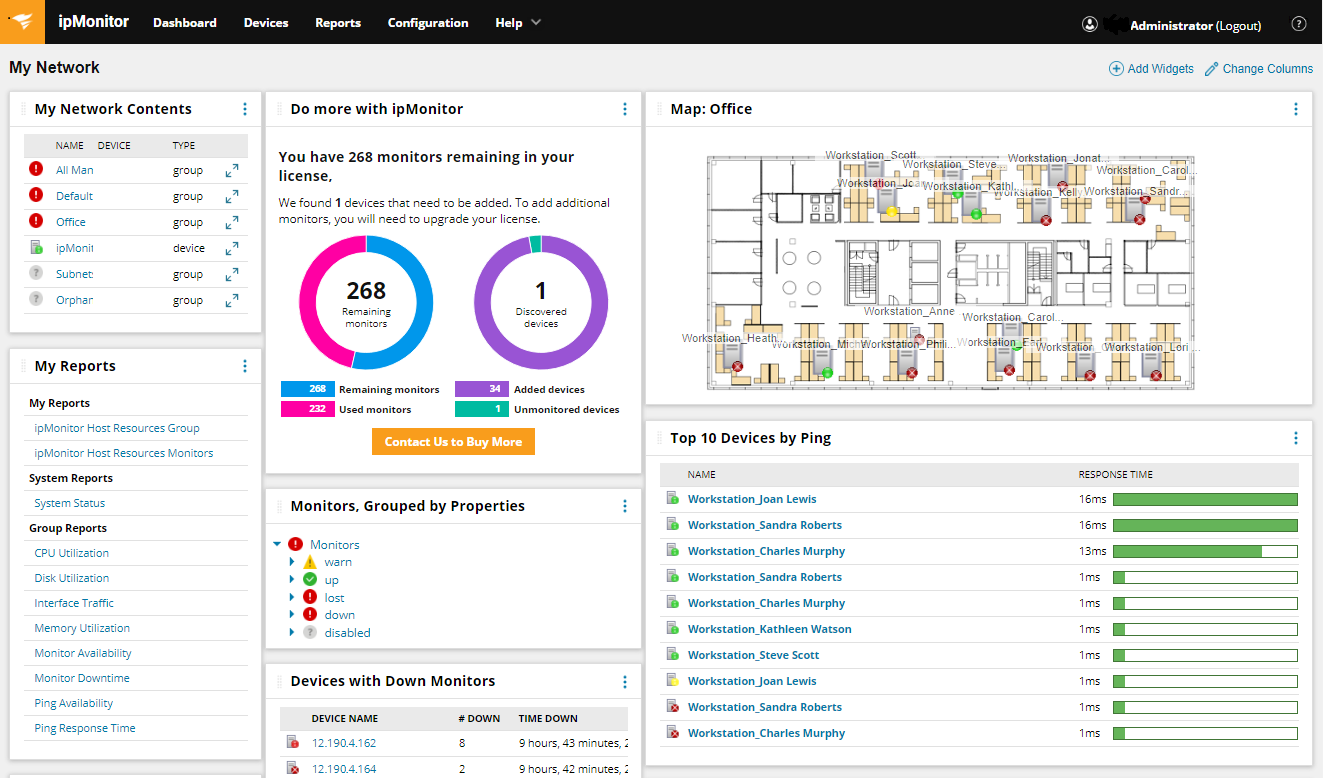The width and height of the screenshot is (1323, 778).
Task: Open the Dashboard menu
Action: pyautogui.click(x=185, y=23)
